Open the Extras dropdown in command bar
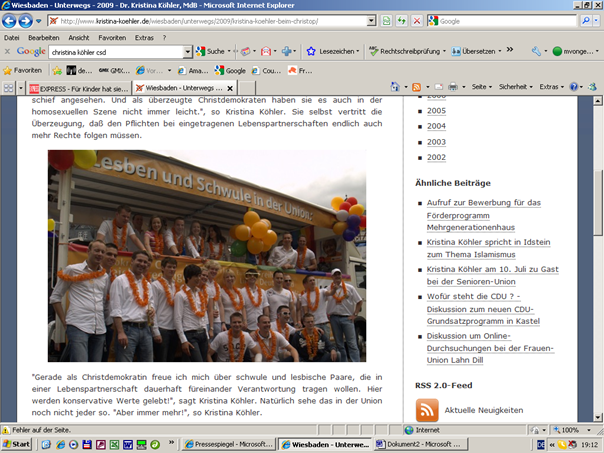The image size is (604, 453). coord(551,87)
